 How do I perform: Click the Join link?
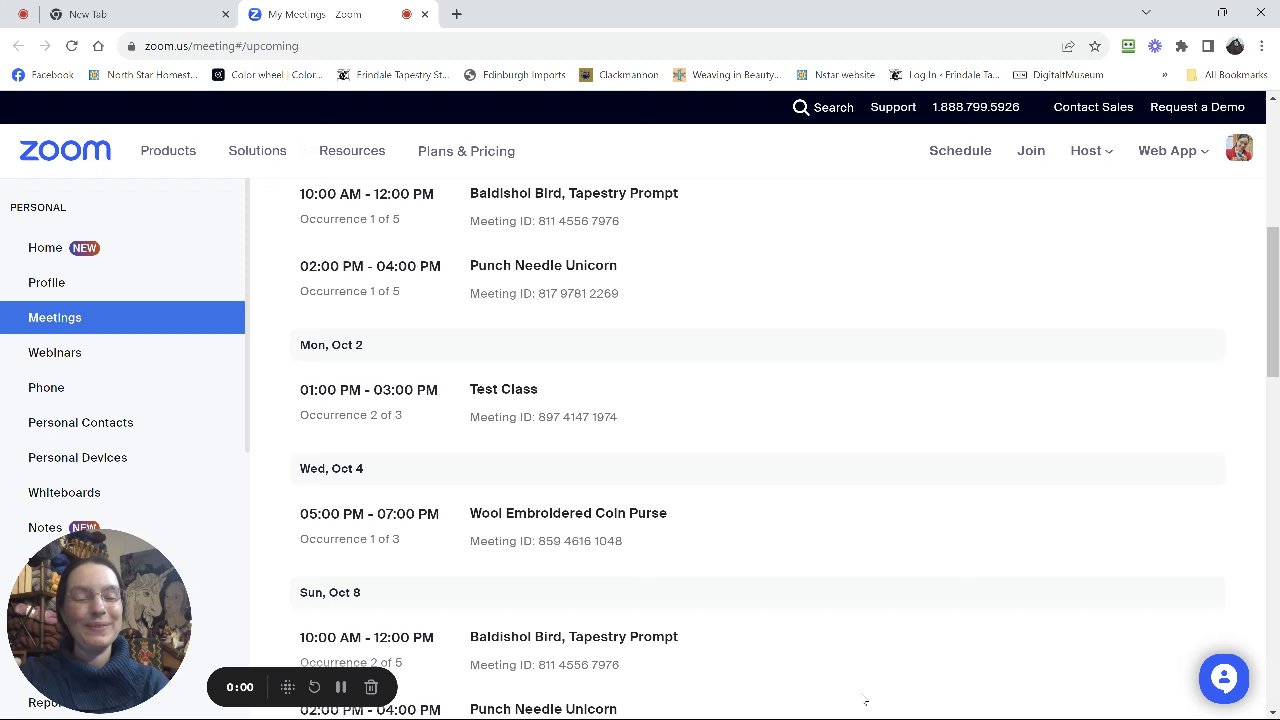[x=1031, y=150]
